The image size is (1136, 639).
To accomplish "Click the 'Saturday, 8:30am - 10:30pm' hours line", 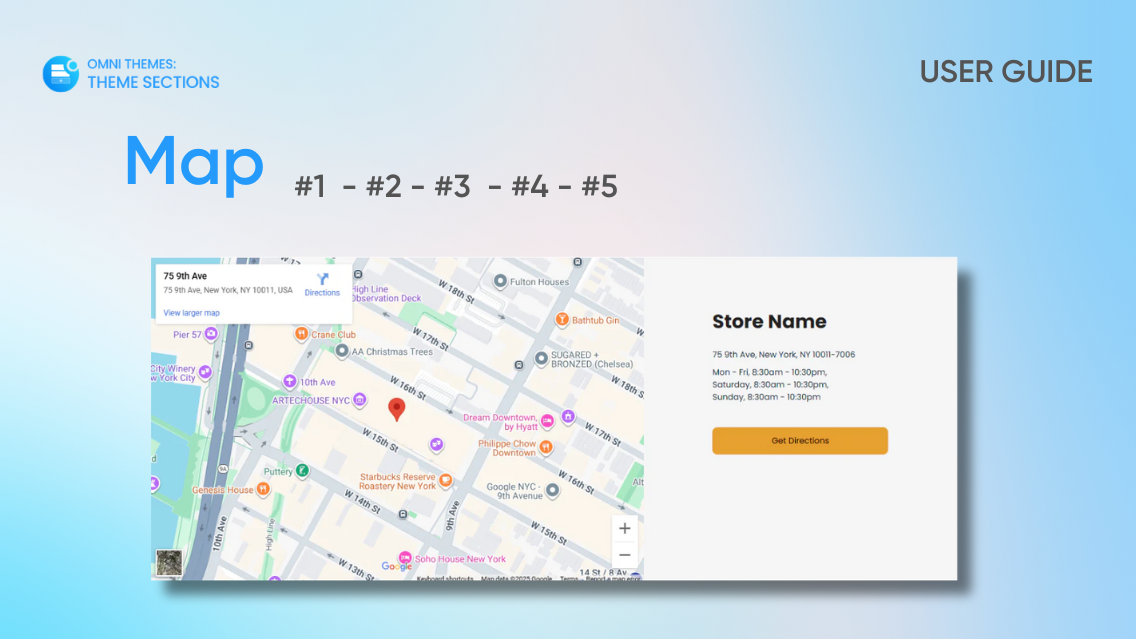I will [x=770, y=384].
